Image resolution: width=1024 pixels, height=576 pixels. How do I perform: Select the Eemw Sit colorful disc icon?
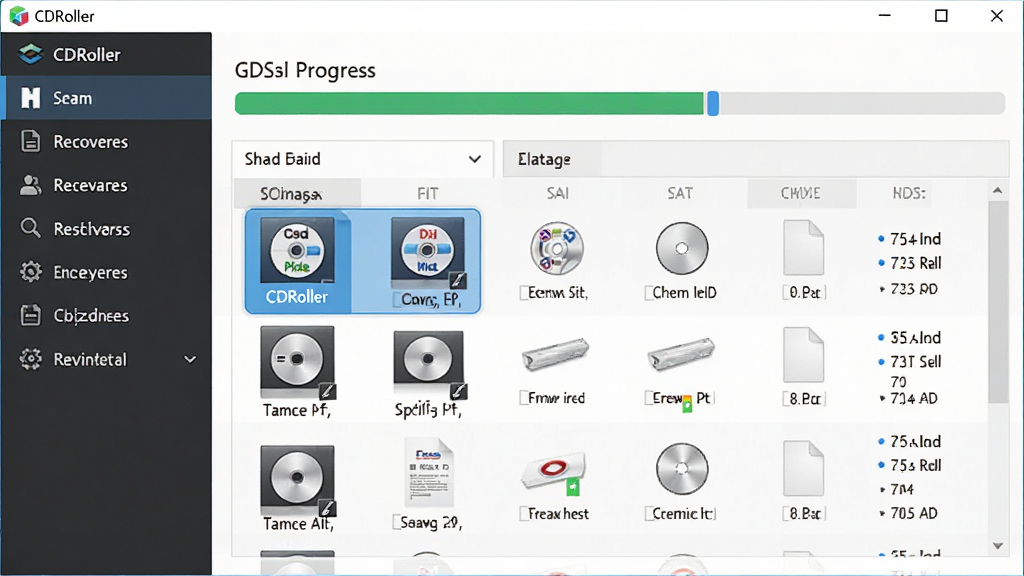pos(556,248)
